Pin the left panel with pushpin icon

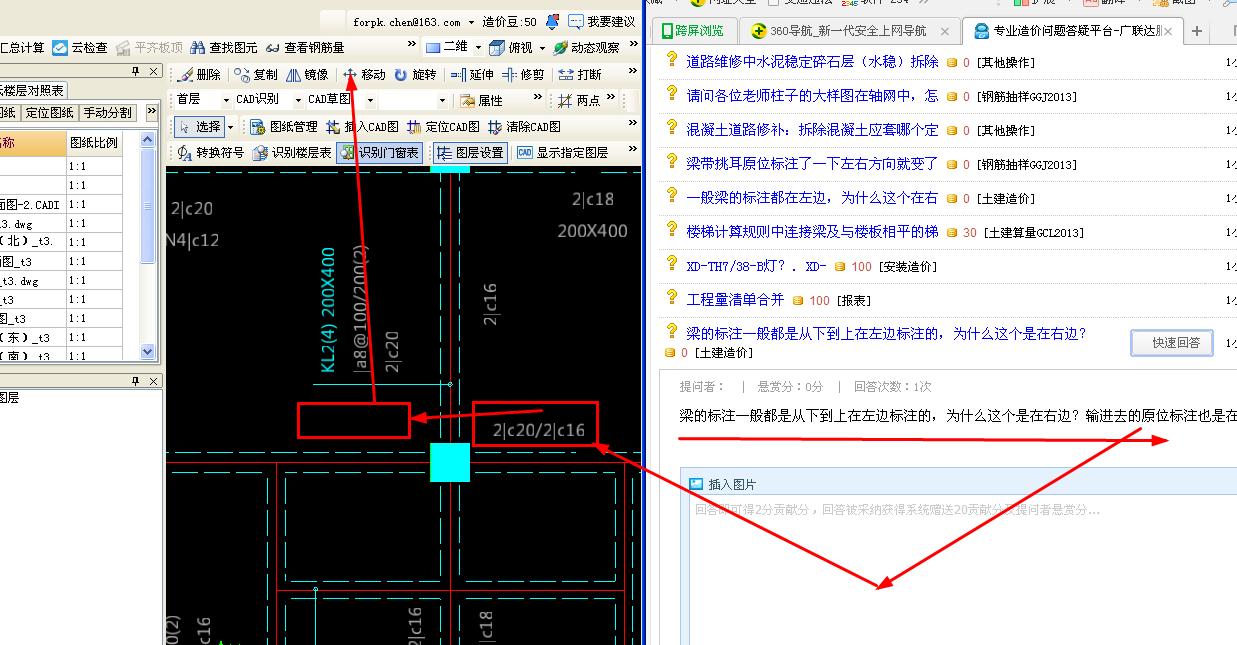[136, 72]
